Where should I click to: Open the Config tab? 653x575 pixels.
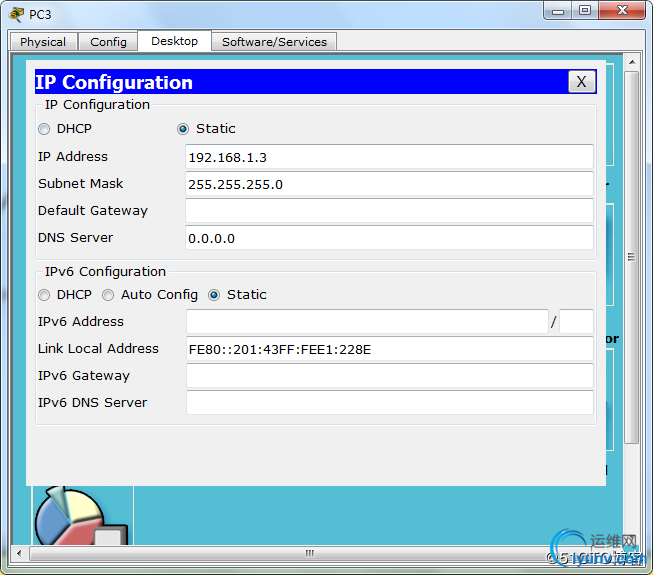(x=108, y=42)
